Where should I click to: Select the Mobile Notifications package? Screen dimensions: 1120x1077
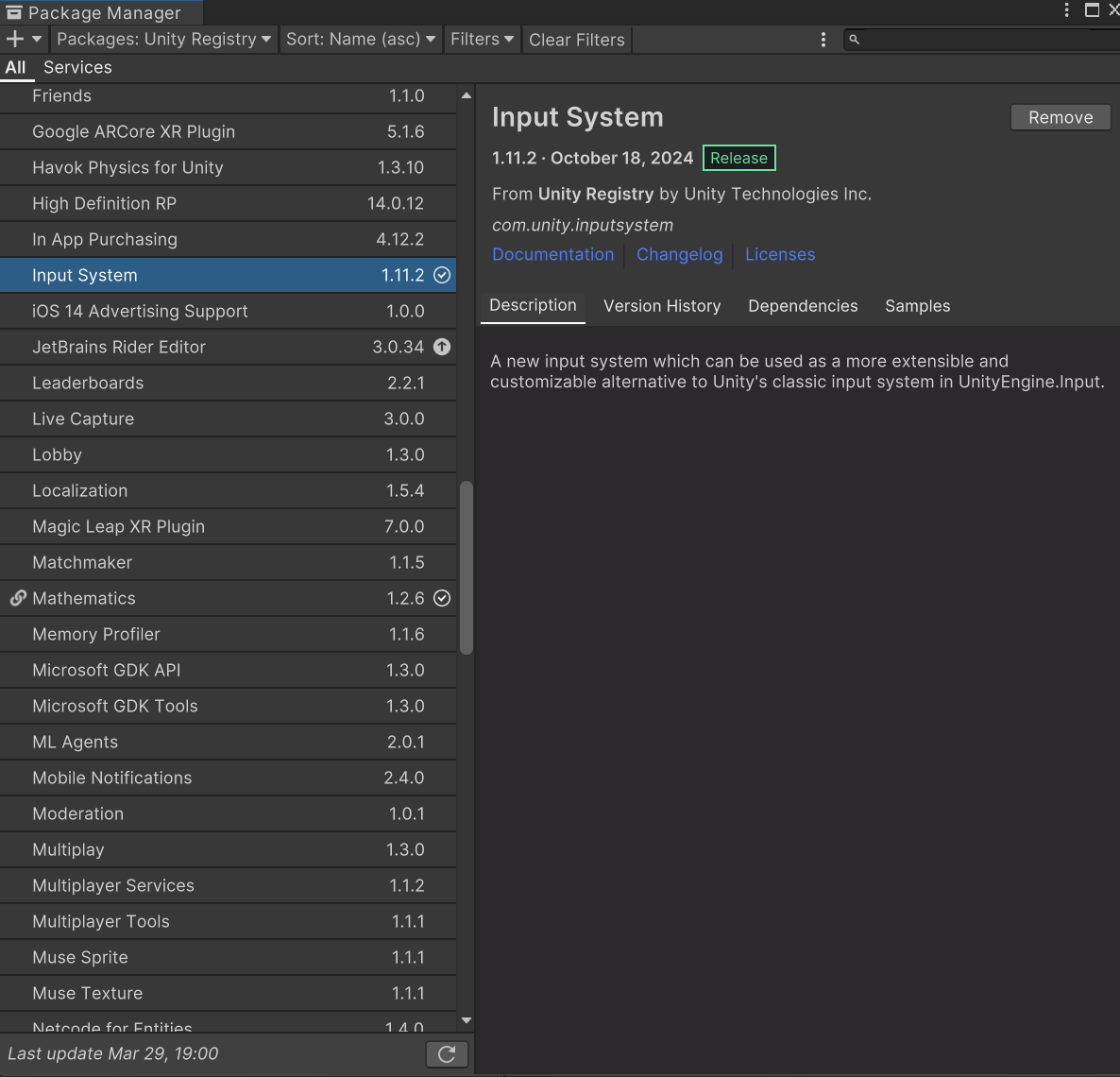(228, 778)
